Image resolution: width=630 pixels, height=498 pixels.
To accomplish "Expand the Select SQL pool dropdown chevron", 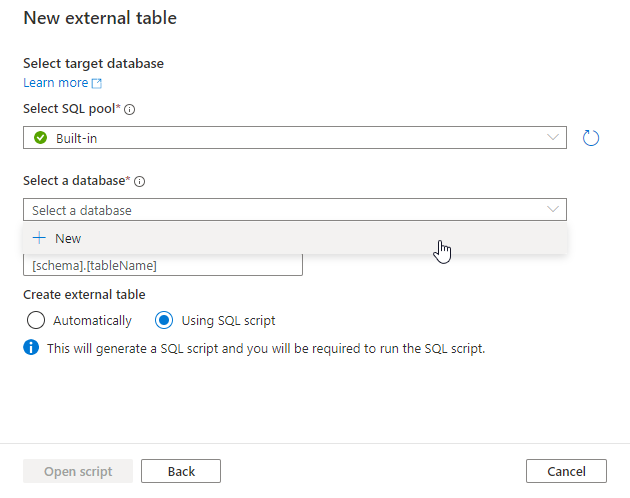I will point(553,137).
